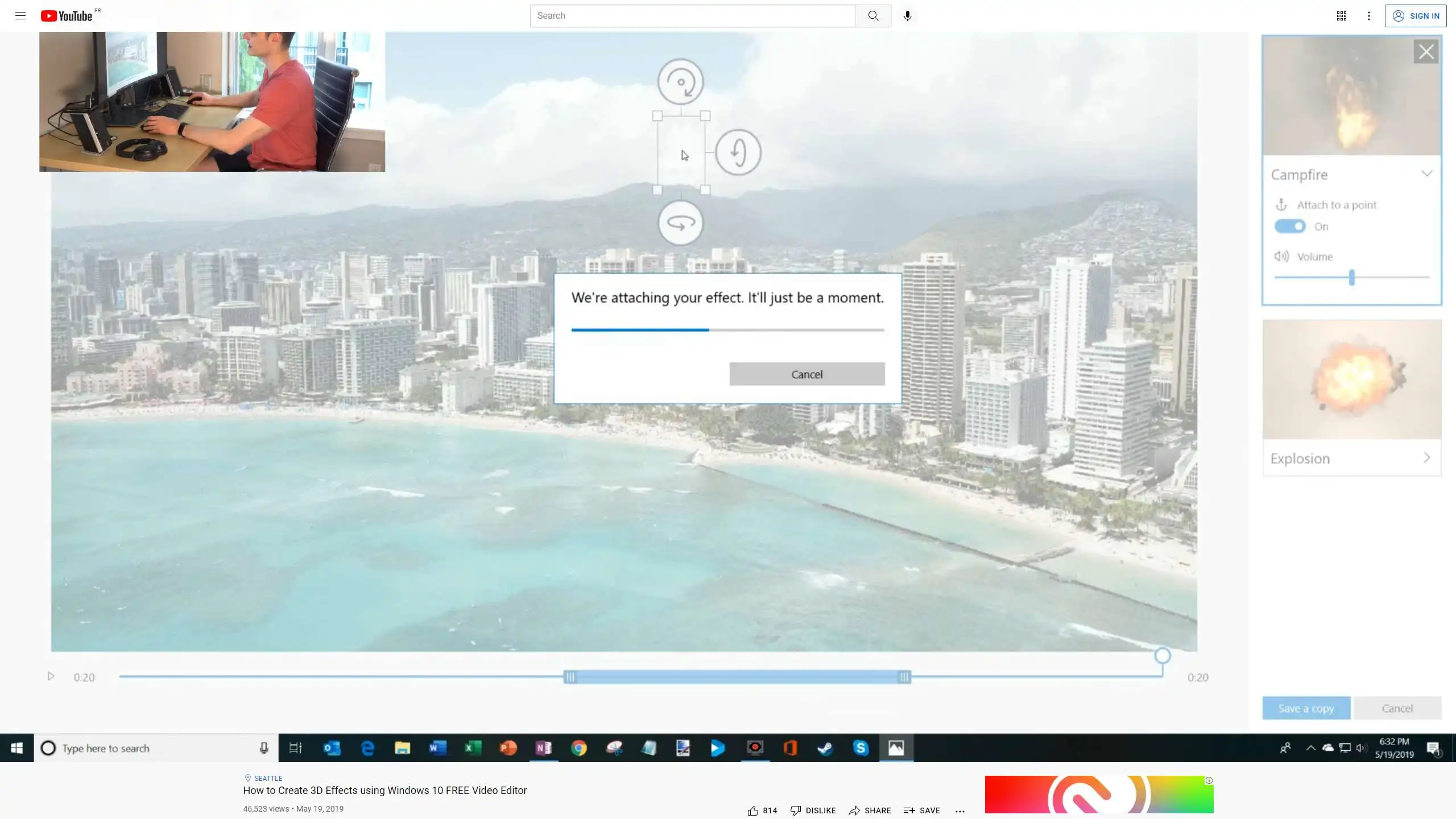Click in the YouTube search field
This screenshot has width=1456, height=819.
692,16
